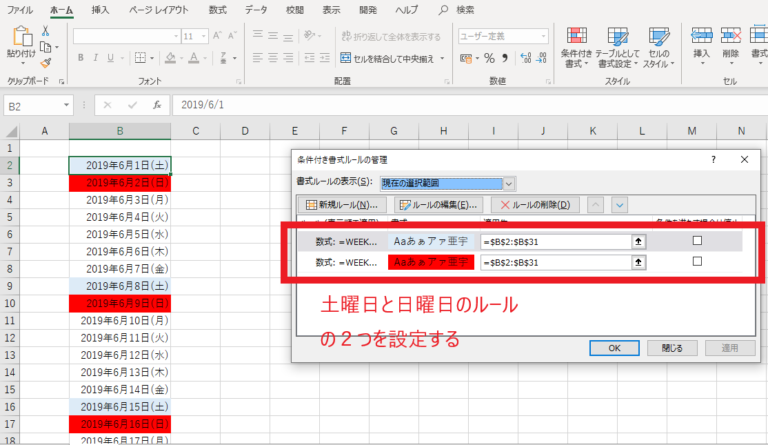Image resolution: width=768 pixels, height=445 pixels.
Task: Click the range selector for second rule
Action: 638,262
